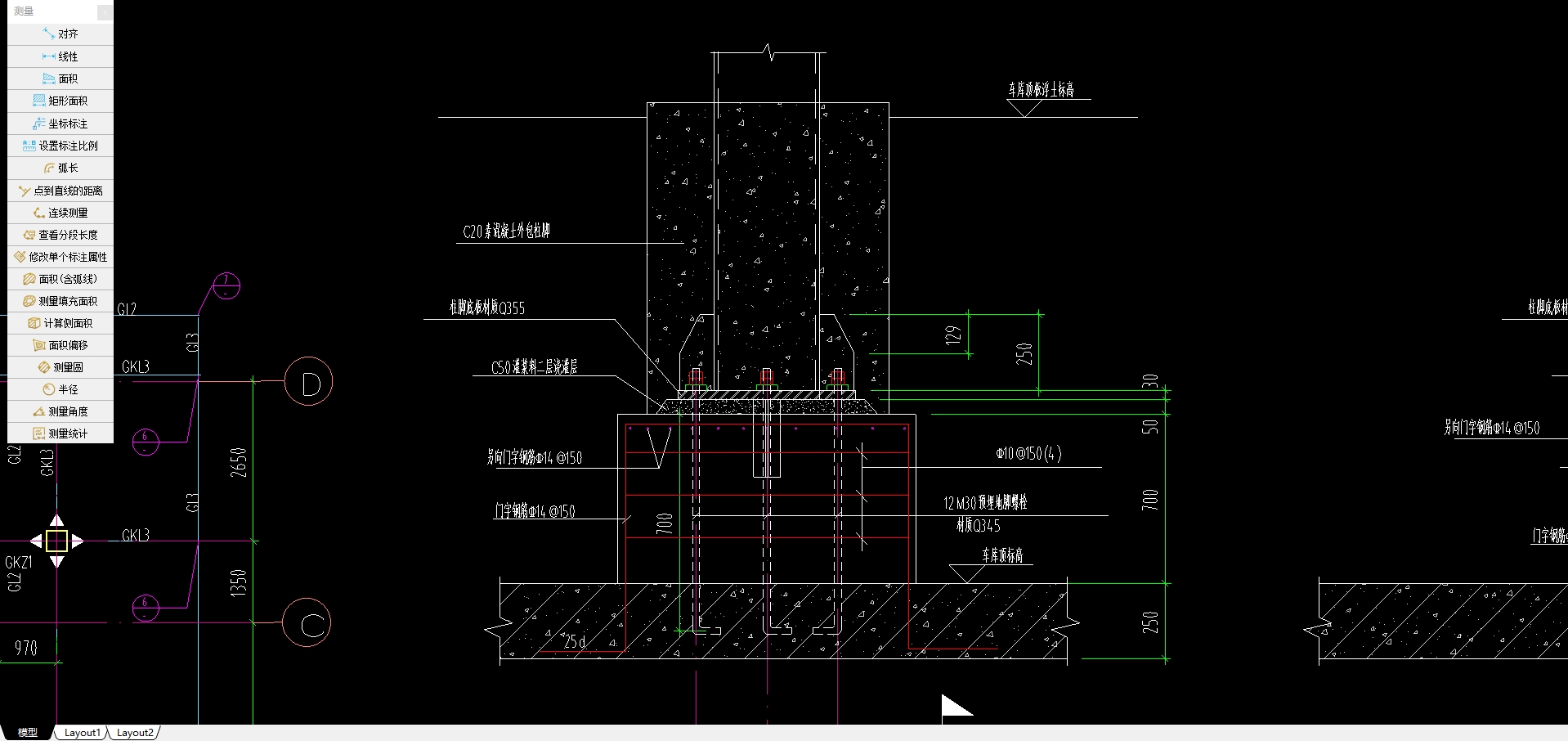Click the 2650 dimension text
This screenshot has height=741, width=1568.
[238, 462]
